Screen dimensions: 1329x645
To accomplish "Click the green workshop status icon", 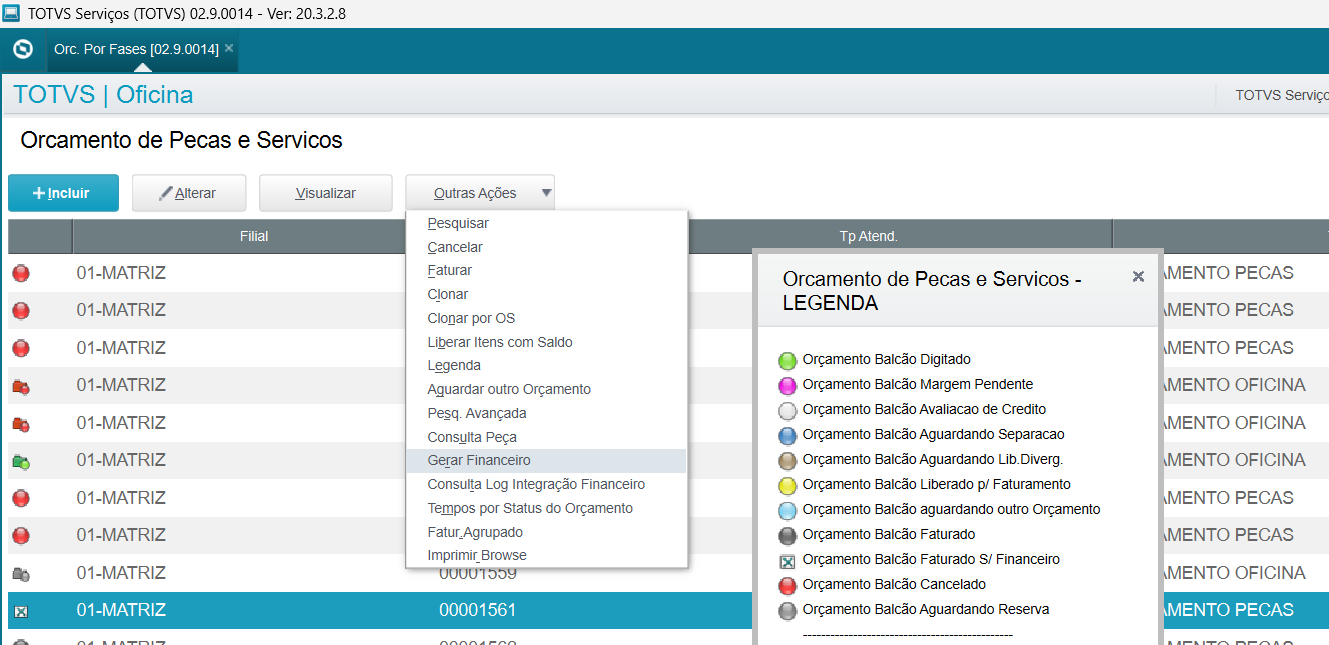I will [x=21, y=461].
